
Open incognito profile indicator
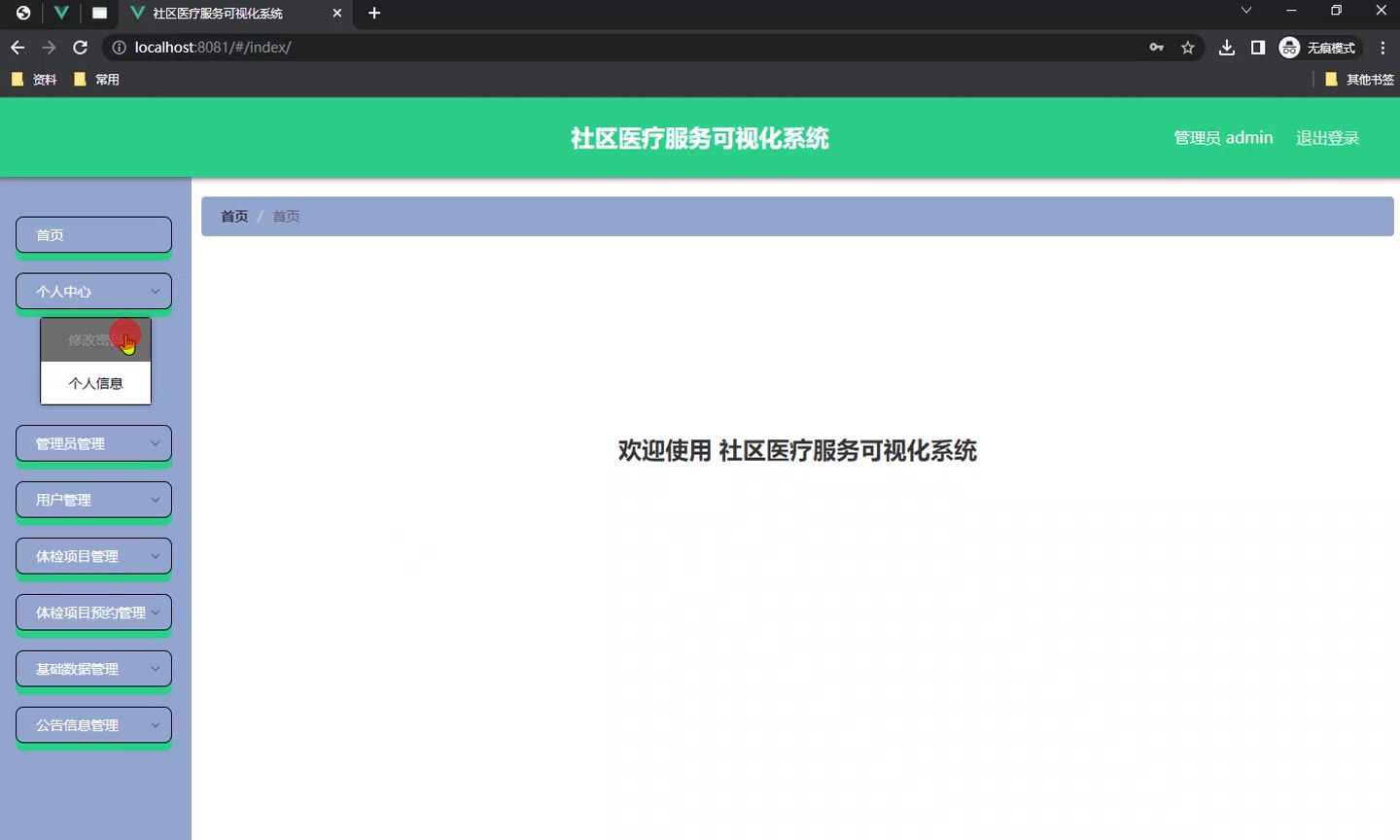tap(1318, 48)
